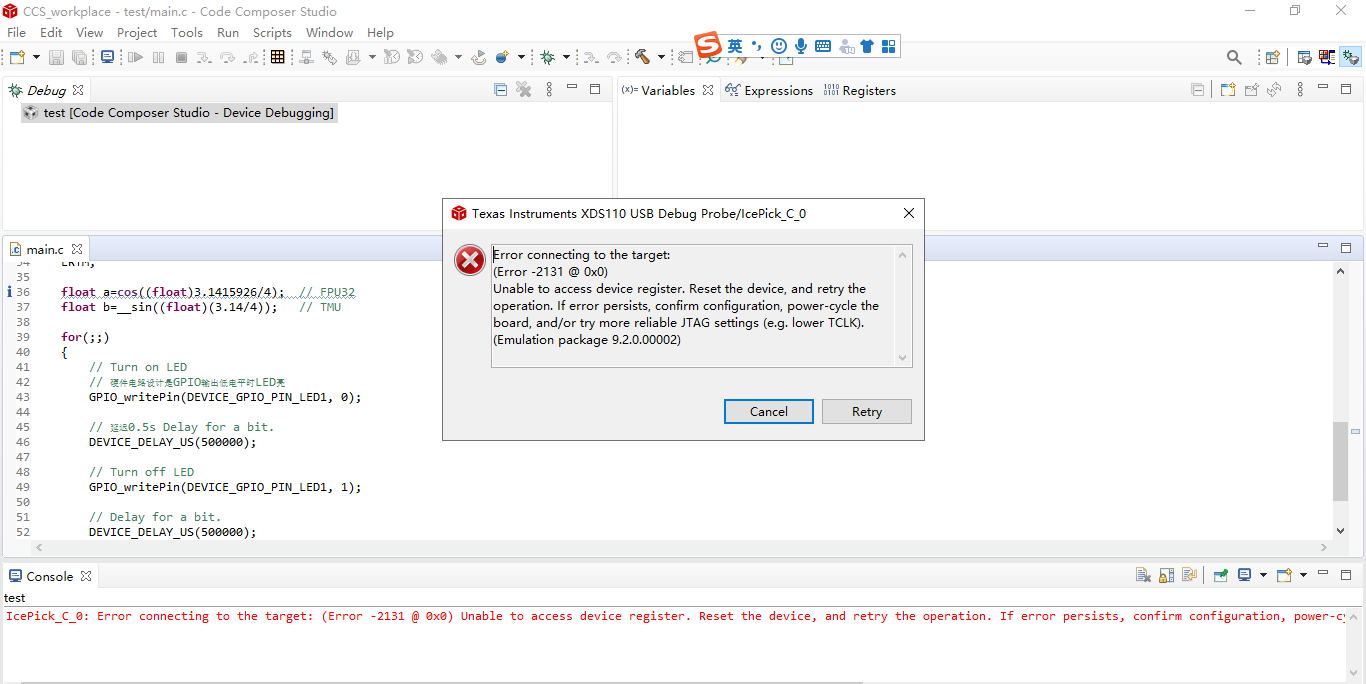Viewport: 1366px width, 684px height.
Task: Click Remove All Terminated in Debug view
Action: [524, 90]
